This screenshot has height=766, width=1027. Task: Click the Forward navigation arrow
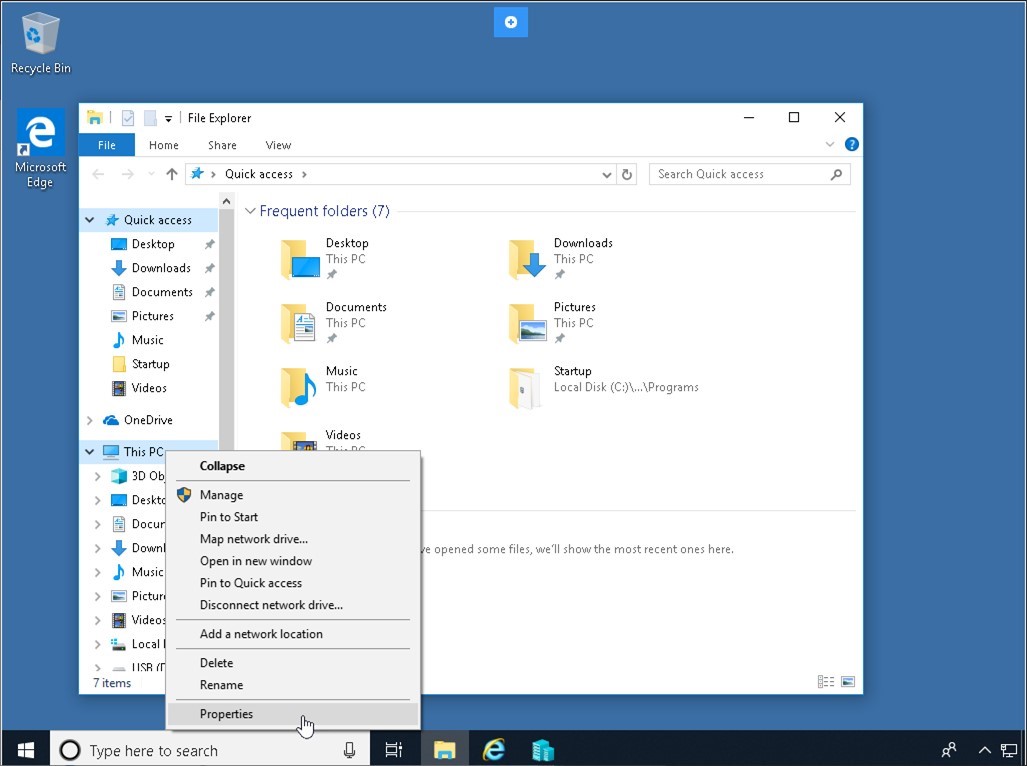tap(128, 174)
